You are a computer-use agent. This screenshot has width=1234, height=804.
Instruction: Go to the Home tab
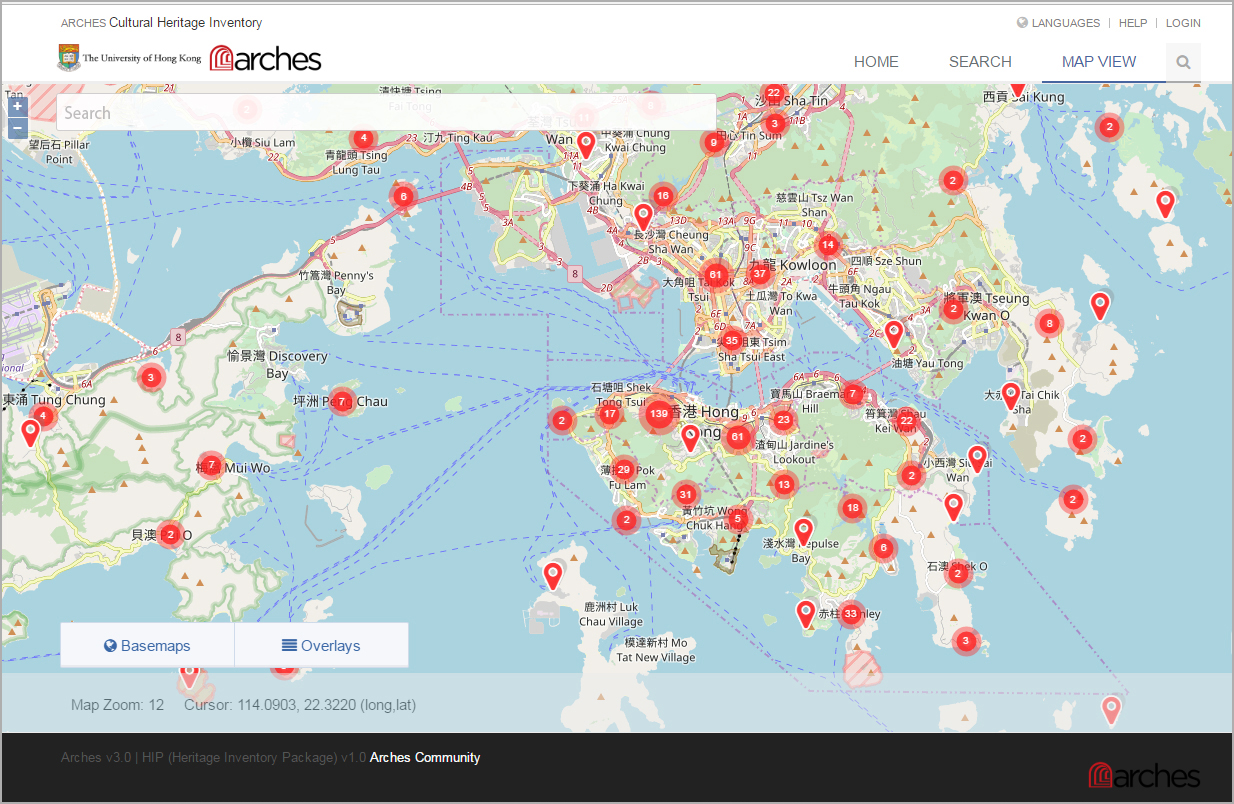click(x=876, y=62)
